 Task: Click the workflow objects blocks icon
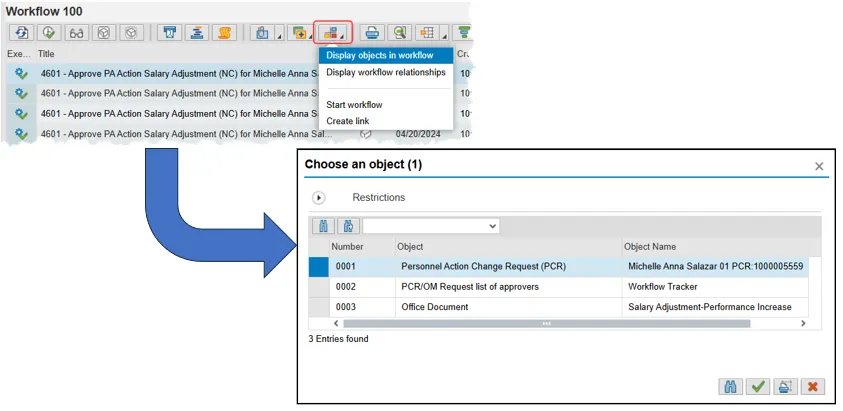pyautogui.click(x=330, y=33)
